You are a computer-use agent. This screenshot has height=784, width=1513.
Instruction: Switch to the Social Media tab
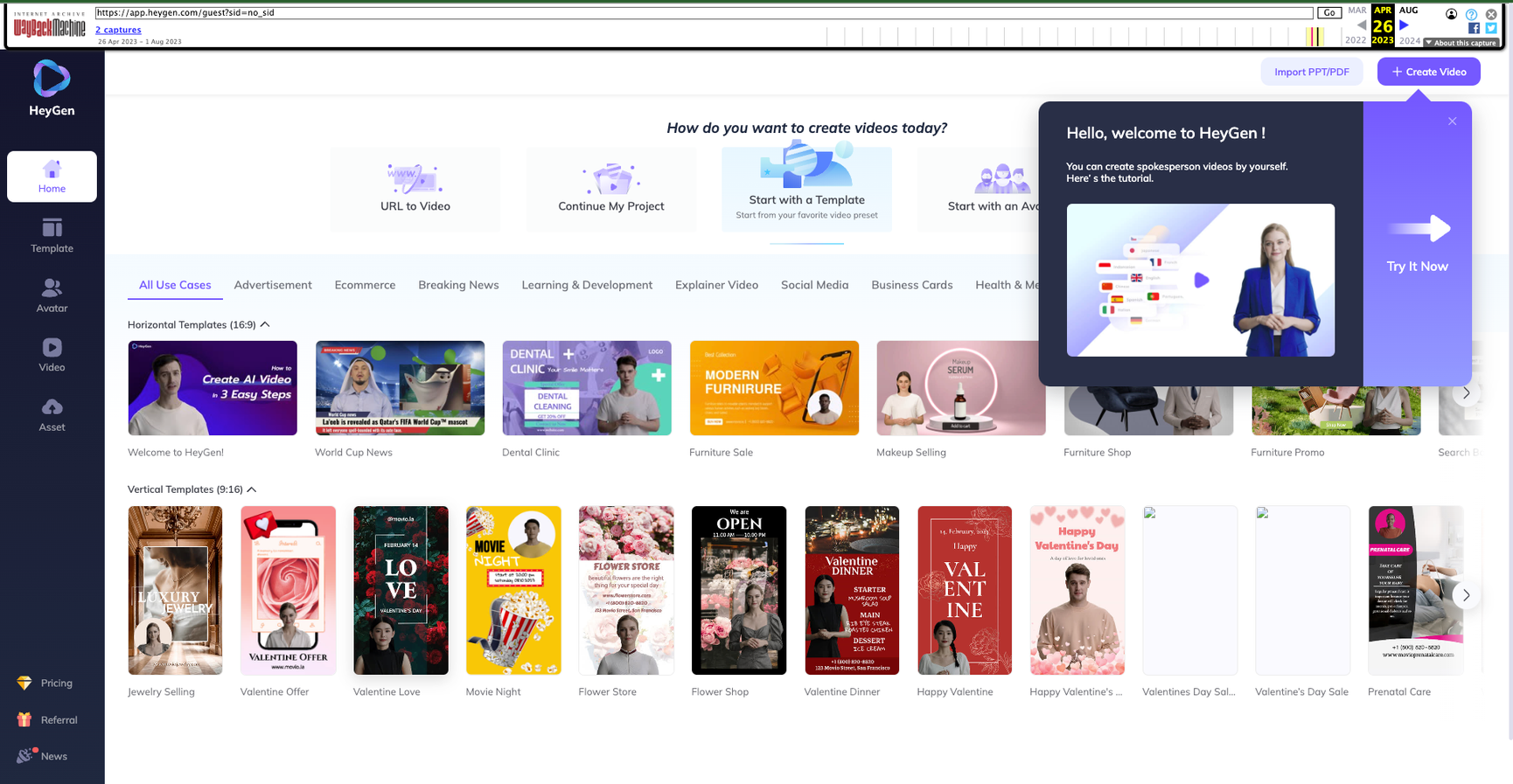click(814, 285)
